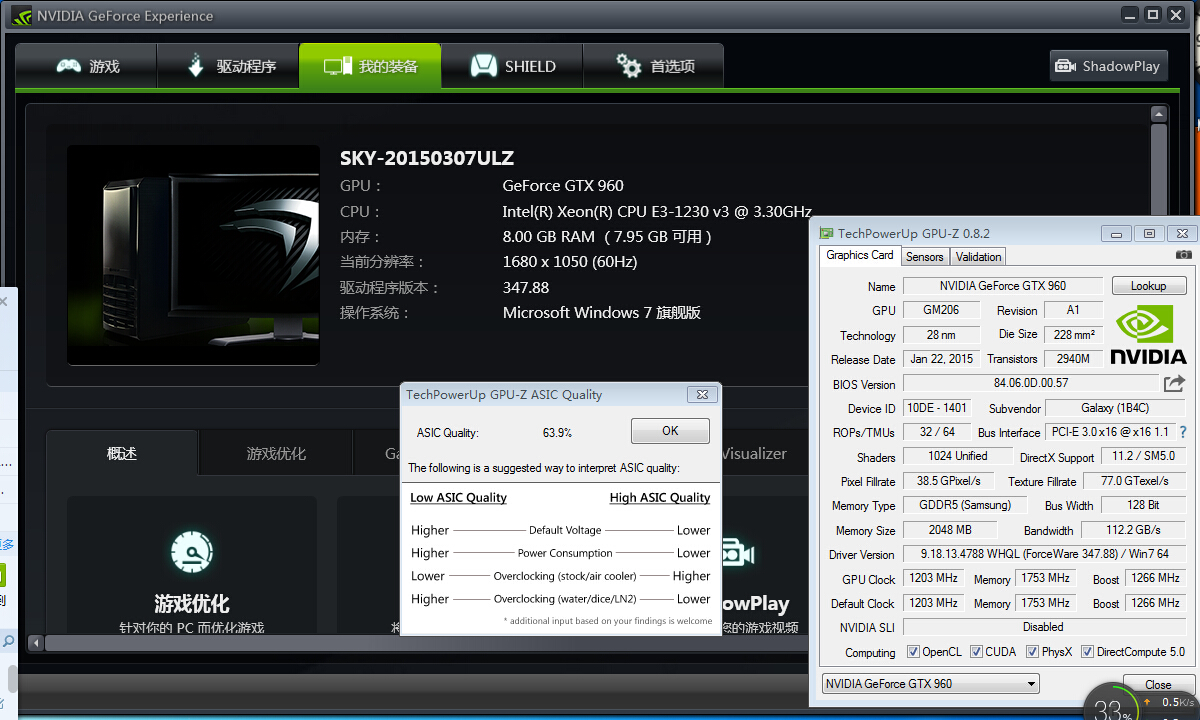Click OK in the ASIC Quality dialog
The image size is (1200, 720).
[x=670, y=431]
